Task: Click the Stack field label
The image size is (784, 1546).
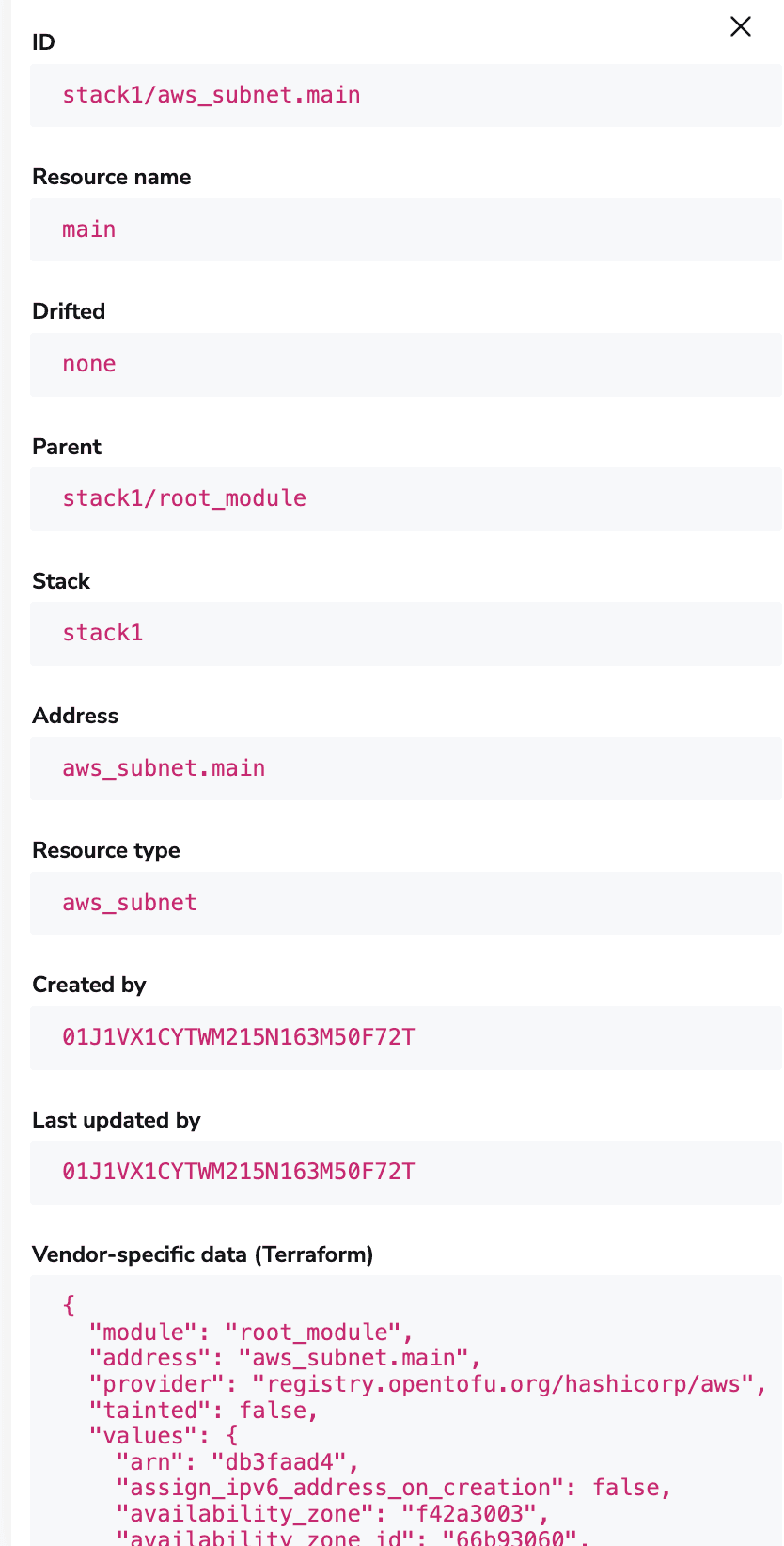Action: tap(61, 581)
